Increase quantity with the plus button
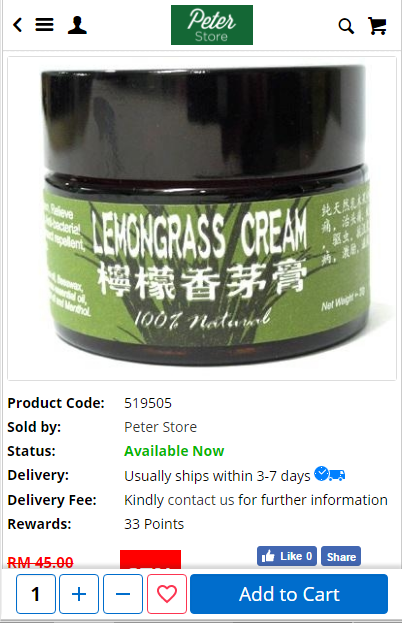Image resolution: width=402 pixels, height=623 pixels. [79, 594]
